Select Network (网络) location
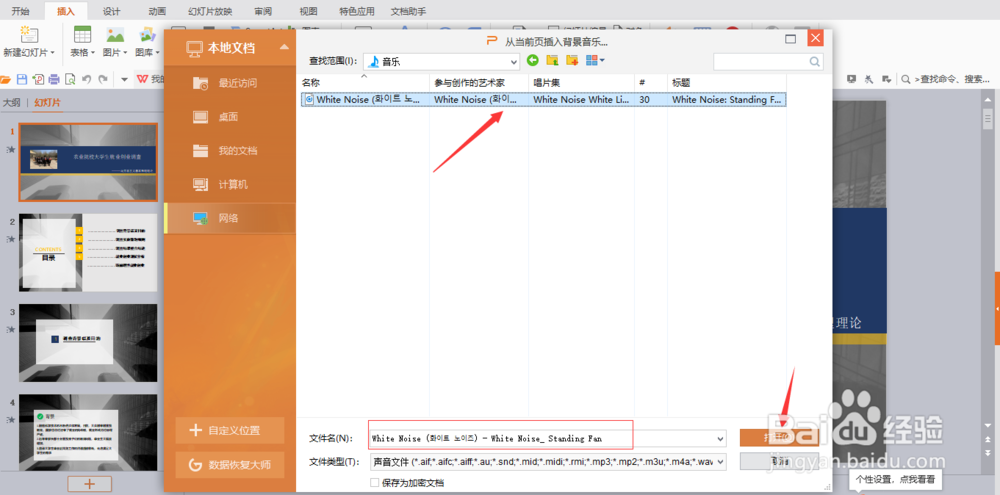 click(230, 218)
